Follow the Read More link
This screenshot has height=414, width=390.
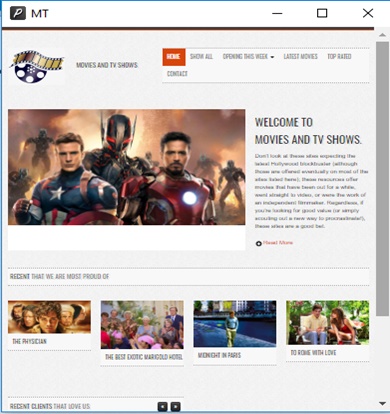(278, 243)
